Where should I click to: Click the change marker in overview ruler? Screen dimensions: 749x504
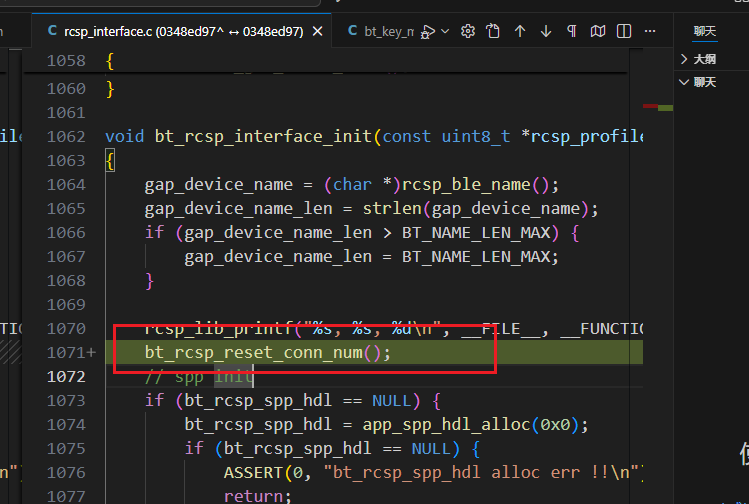point(658,107)
